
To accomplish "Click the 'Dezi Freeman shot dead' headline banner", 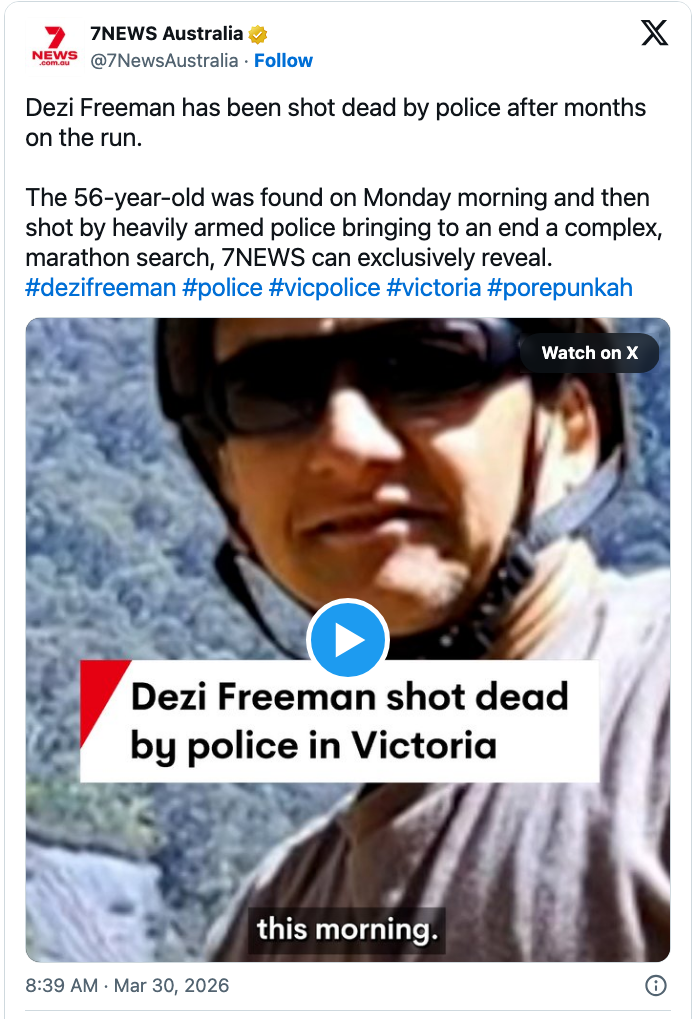I will point(340,721).
